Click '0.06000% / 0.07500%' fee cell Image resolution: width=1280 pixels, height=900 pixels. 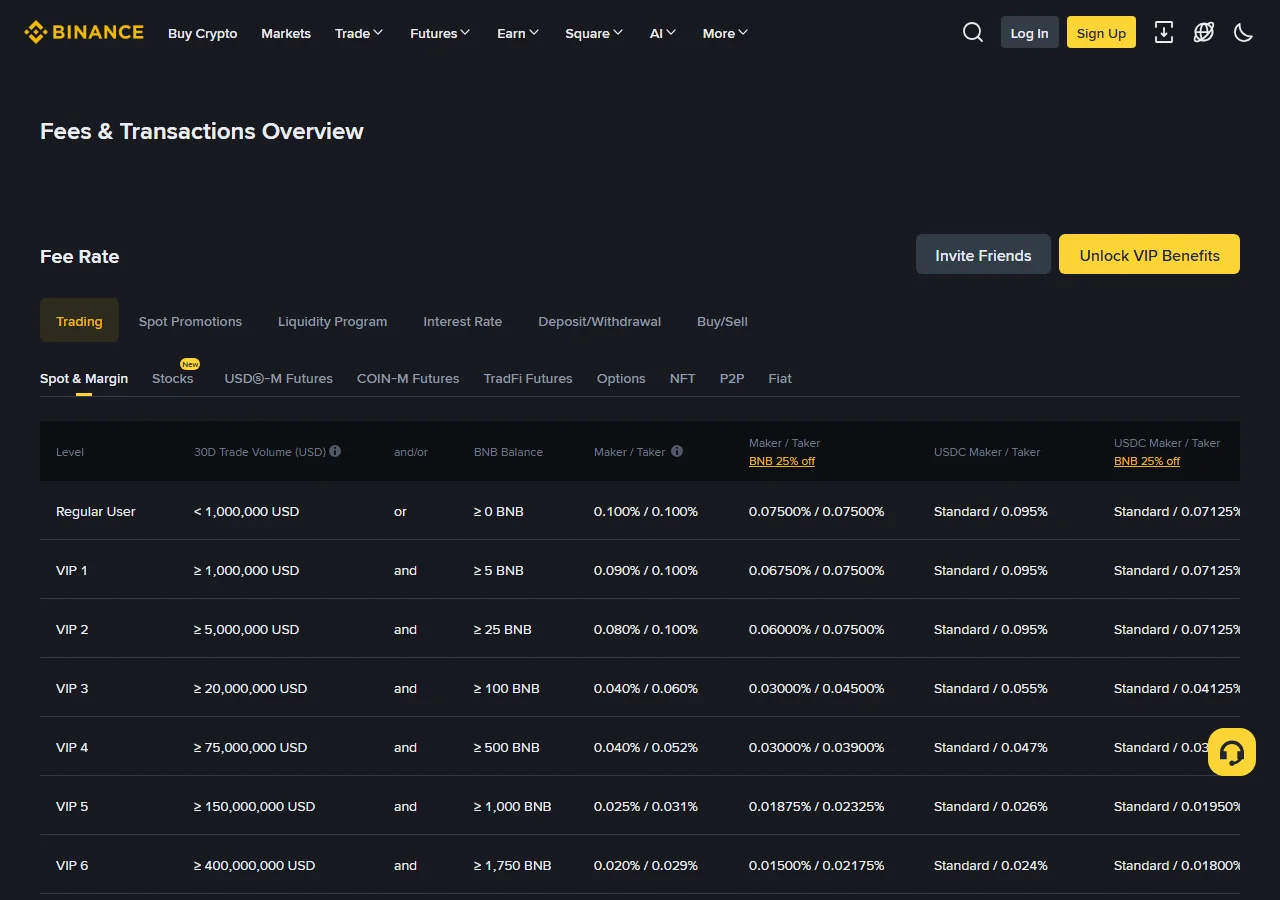pos(817,629)
